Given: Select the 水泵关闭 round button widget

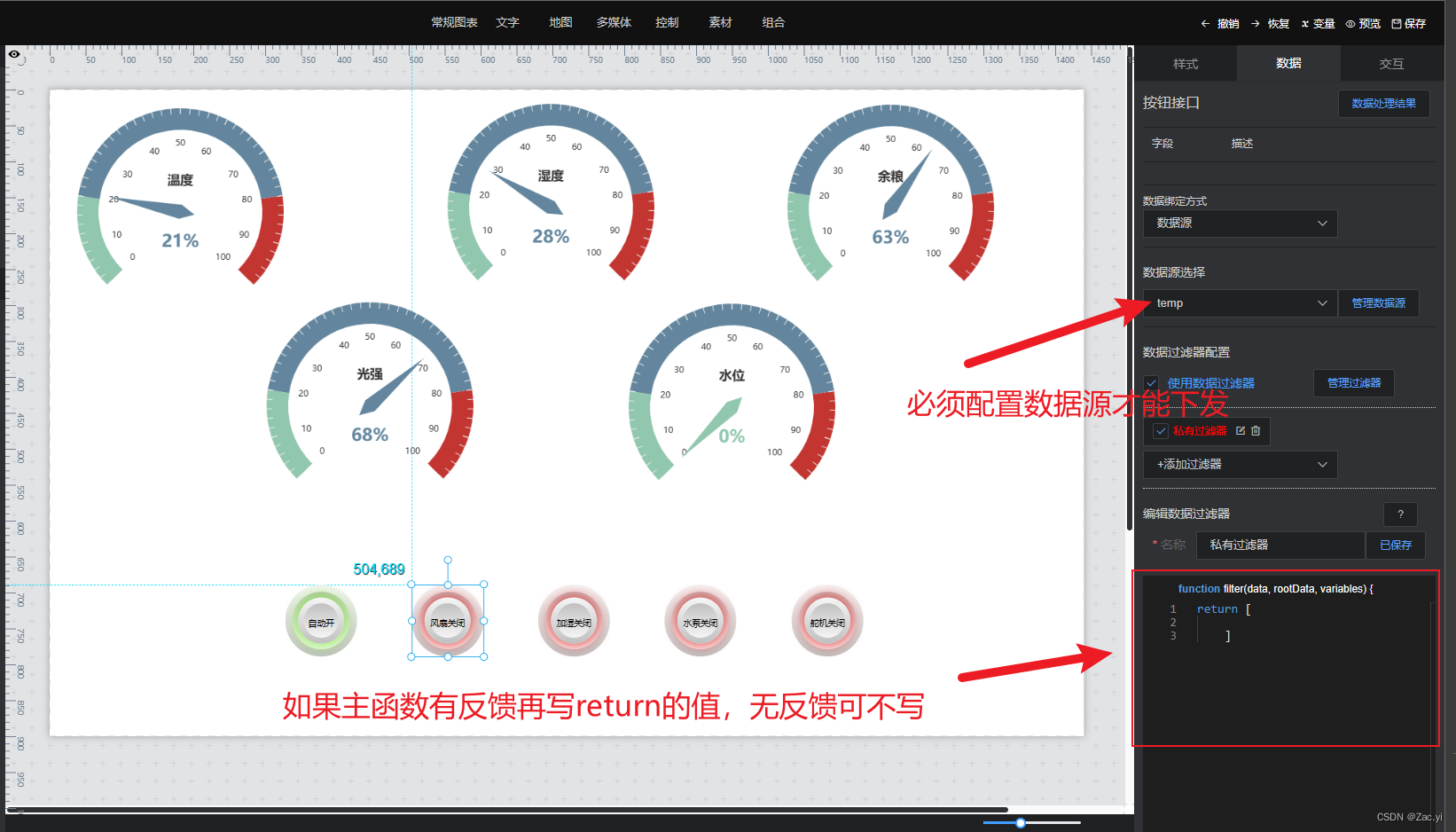Looking at the screenshot, I should pyautogui.click(x=701, y=622).
